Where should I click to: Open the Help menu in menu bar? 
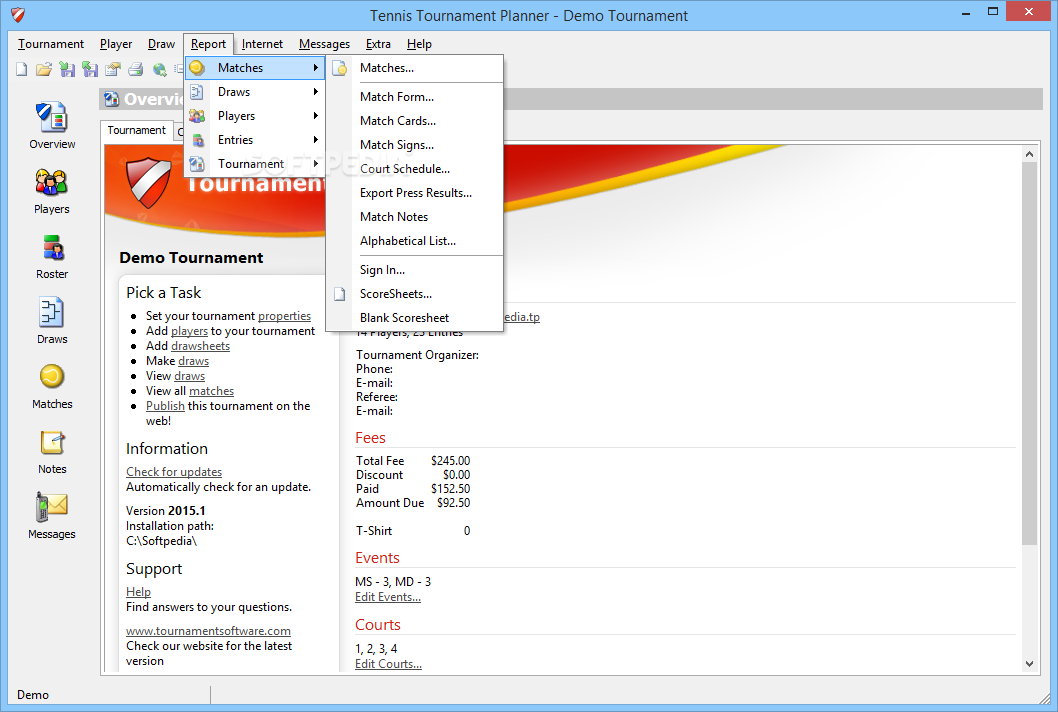point(419,44)
